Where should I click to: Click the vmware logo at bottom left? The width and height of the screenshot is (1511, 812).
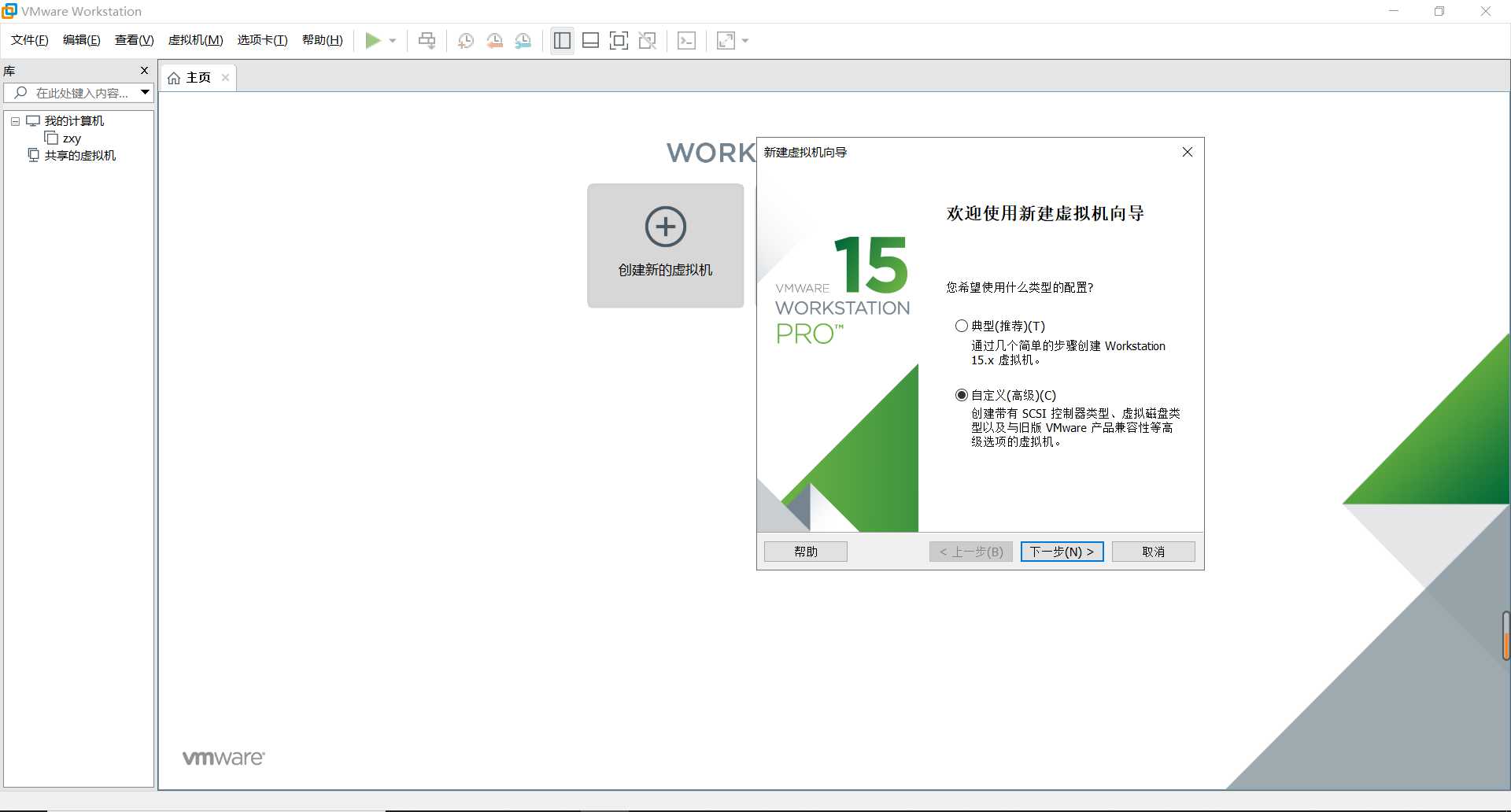[224, 758]
